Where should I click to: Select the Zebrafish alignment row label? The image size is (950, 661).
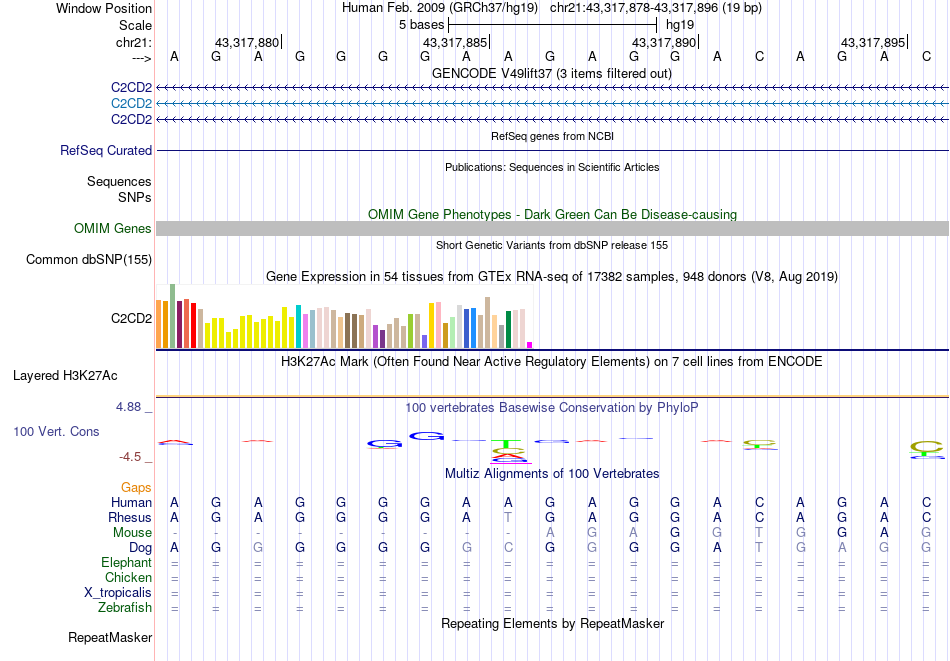(125, 607)
